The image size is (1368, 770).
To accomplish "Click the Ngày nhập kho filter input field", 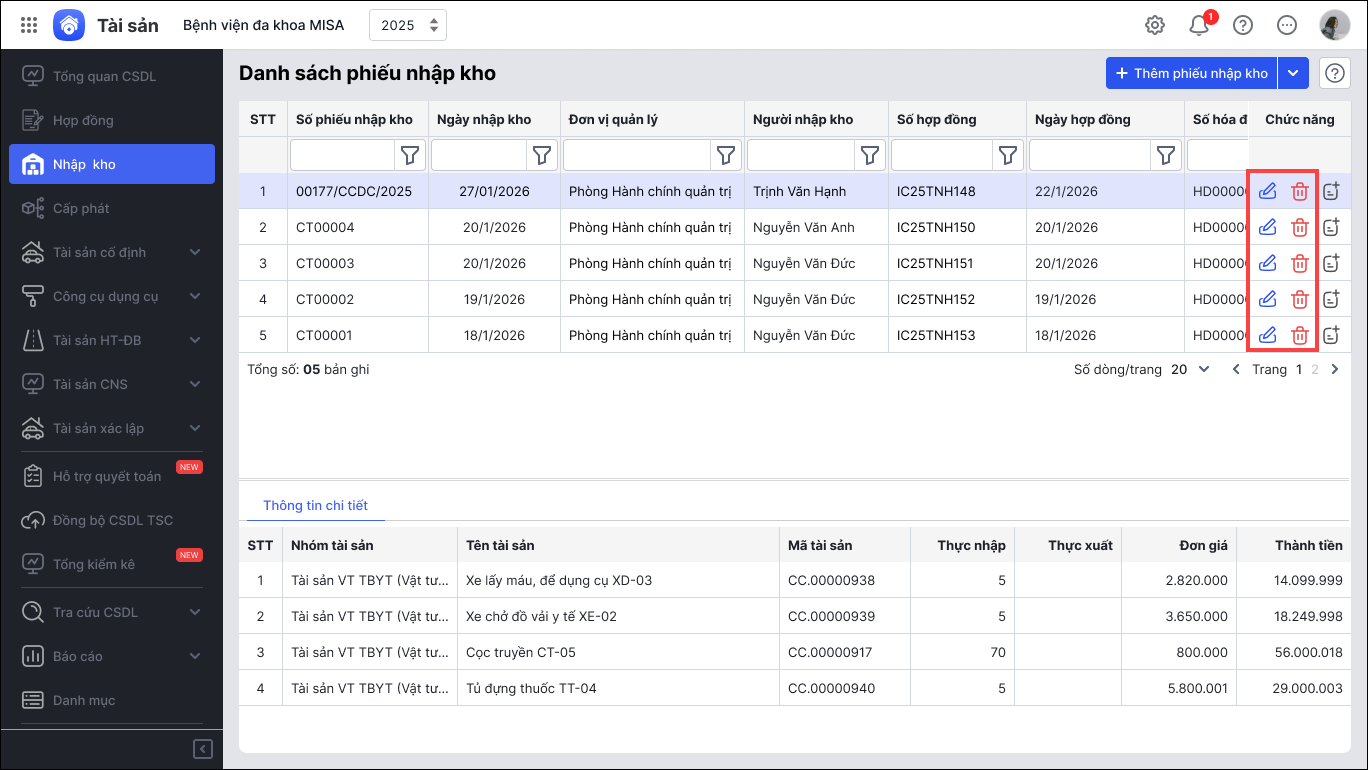I will [x=479, y=155].
